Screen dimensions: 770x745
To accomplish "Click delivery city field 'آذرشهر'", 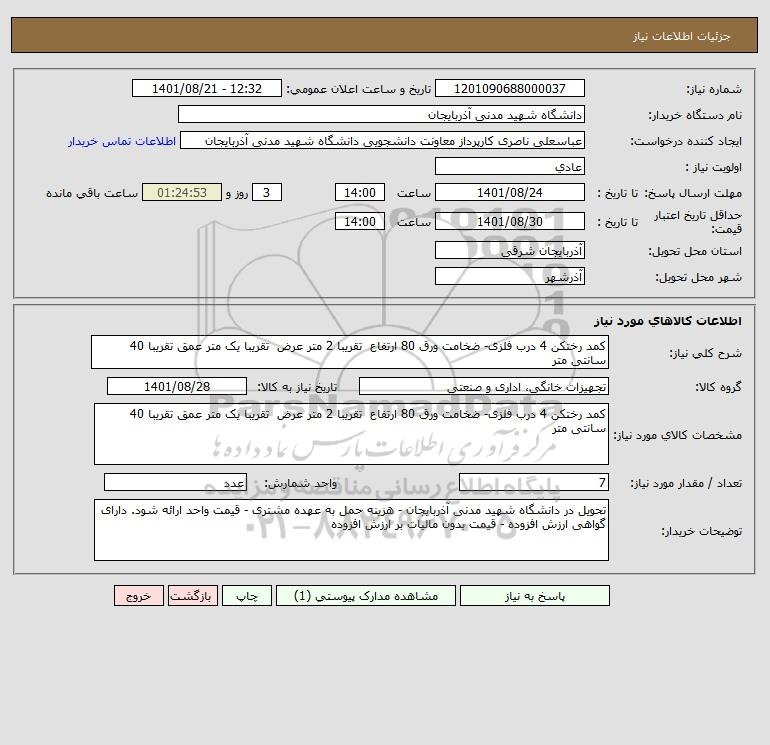I will (510, 276).
